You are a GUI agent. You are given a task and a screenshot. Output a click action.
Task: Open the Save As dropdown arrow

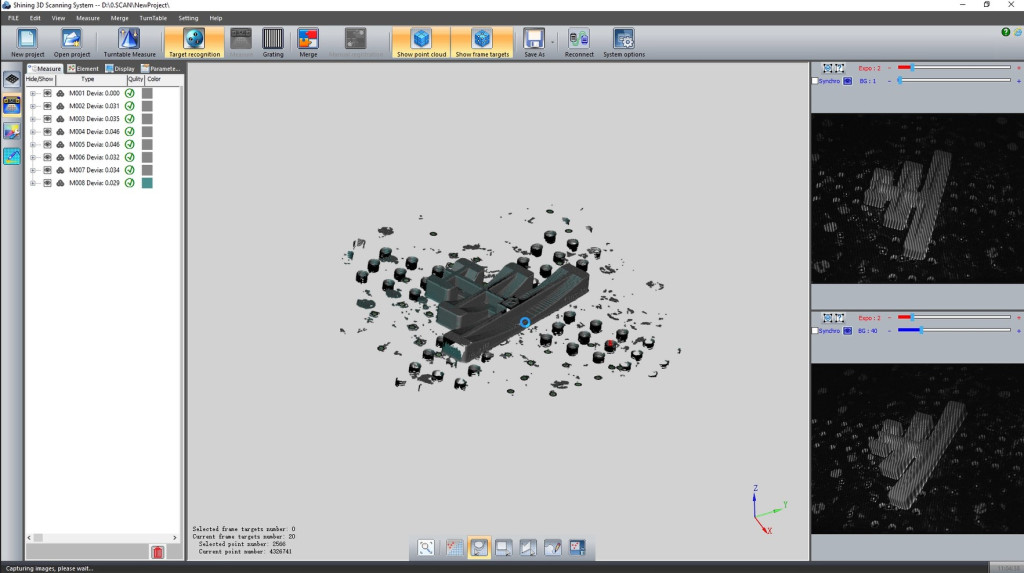(552, 41)
